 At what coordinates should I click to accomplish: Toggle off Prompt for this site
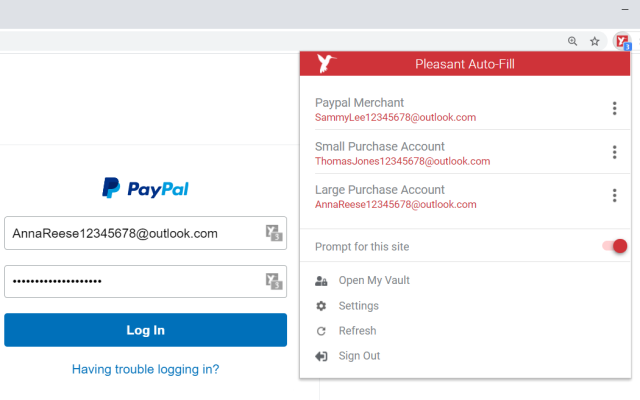pyautogui.click(x=615, y=246)
